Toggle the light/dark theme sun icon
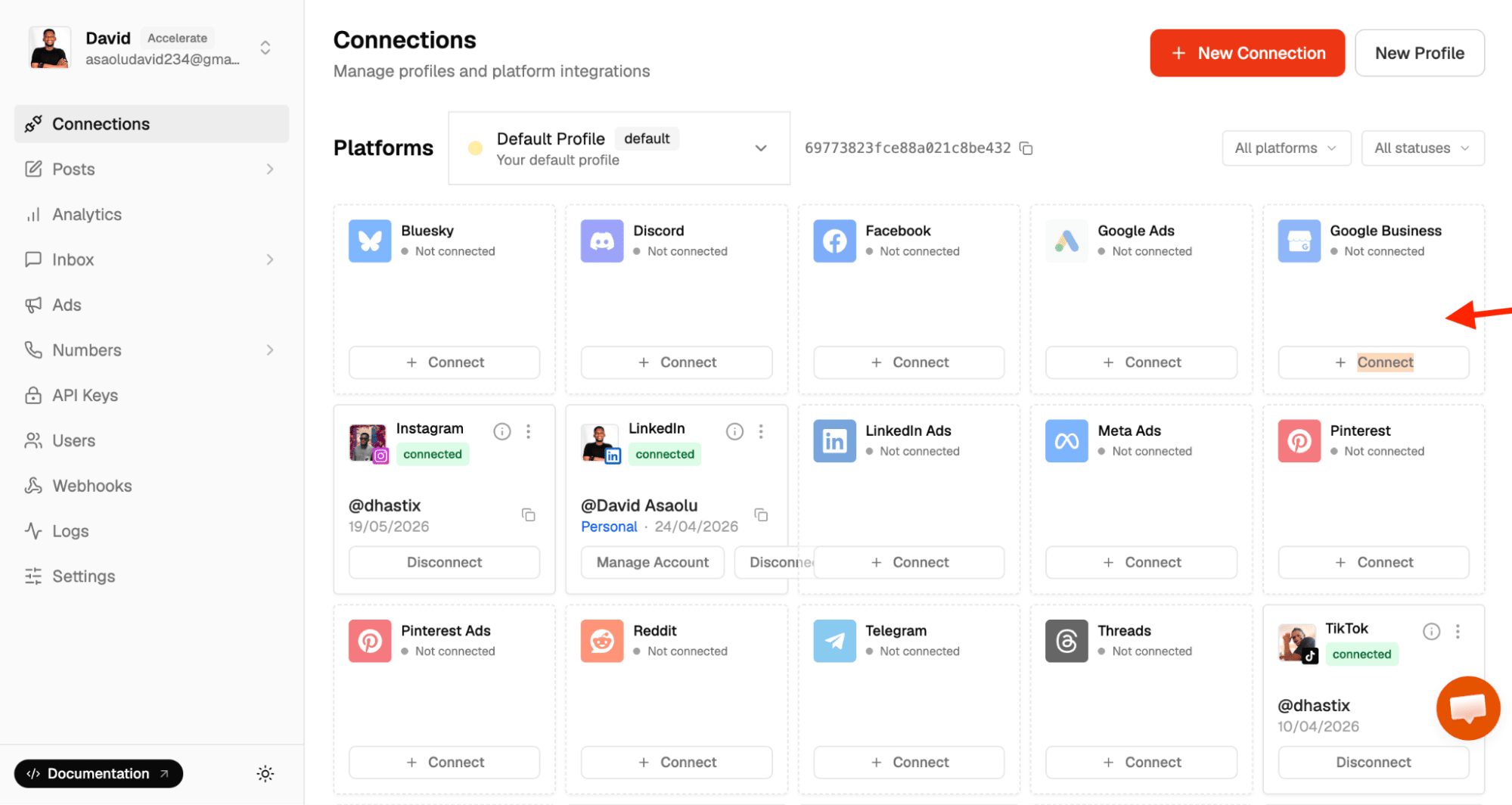 pos(265,773)
